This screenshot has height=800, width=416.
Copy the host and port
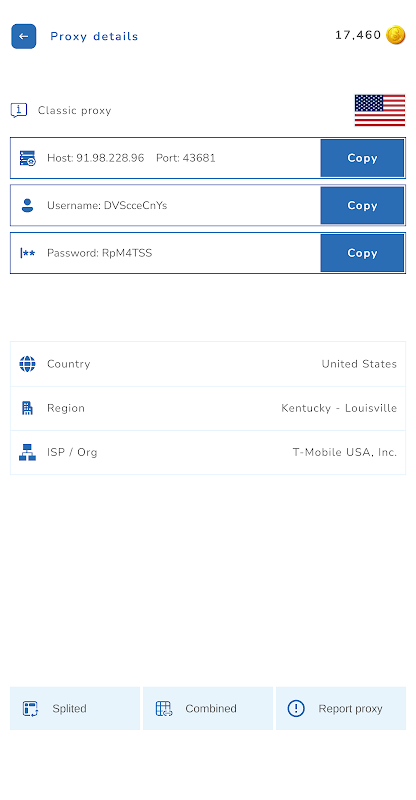coord(362,158)
